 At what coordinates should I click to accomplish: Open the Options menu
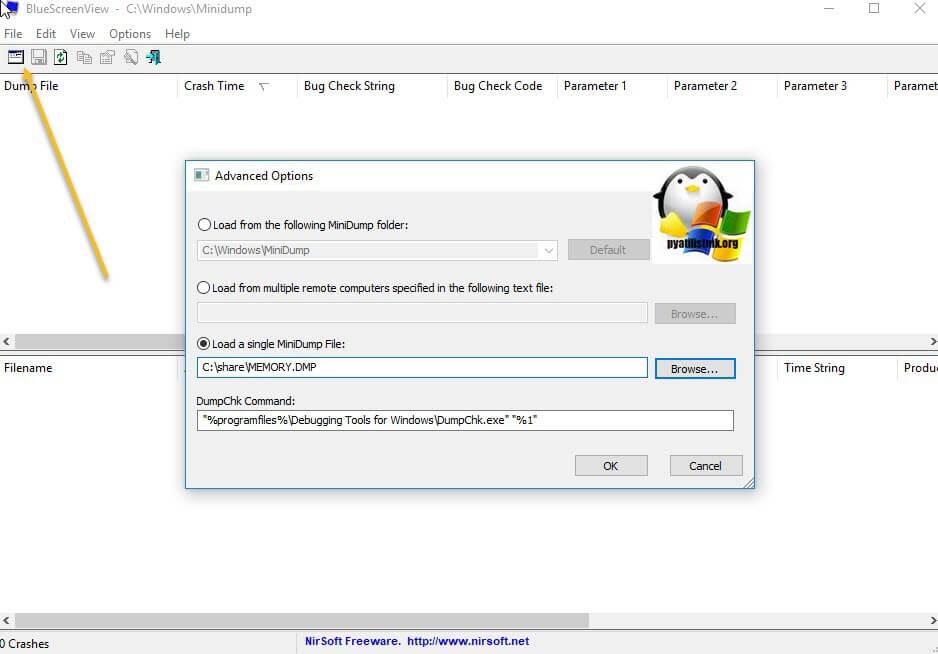tap(130, 34)
